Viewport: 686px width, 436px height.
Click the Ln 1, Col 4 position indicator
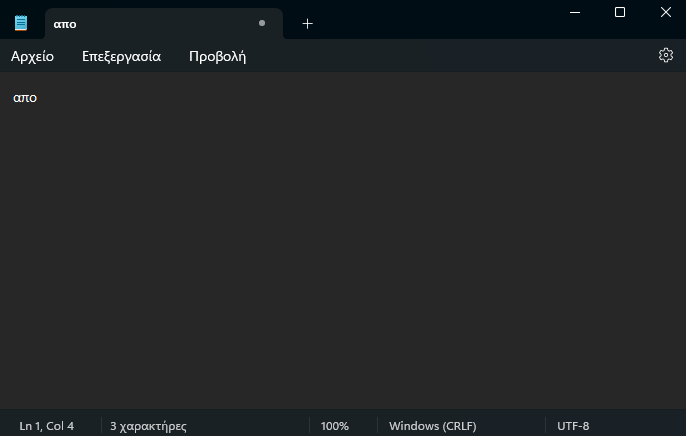pyautogui.click(x=47, y=426)
